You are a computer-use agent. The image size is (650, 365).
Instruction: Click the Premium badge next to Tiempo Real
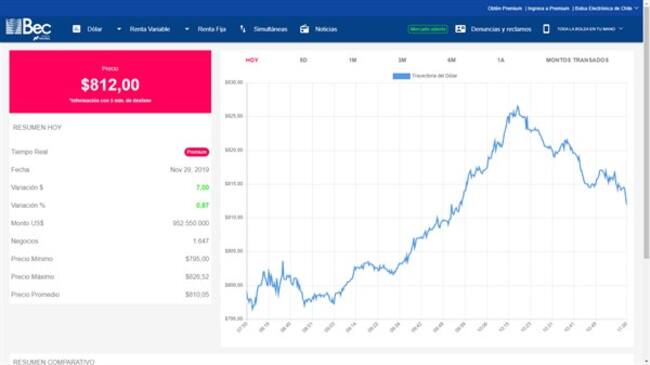pos(196,152)
